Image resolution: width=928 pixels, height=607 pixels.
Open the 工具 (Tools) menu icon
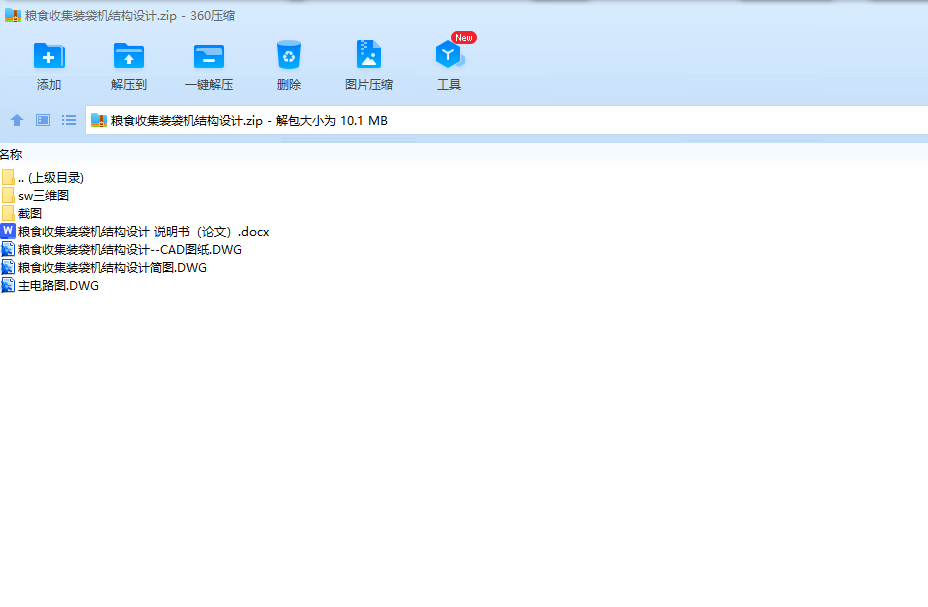[449, 54]
